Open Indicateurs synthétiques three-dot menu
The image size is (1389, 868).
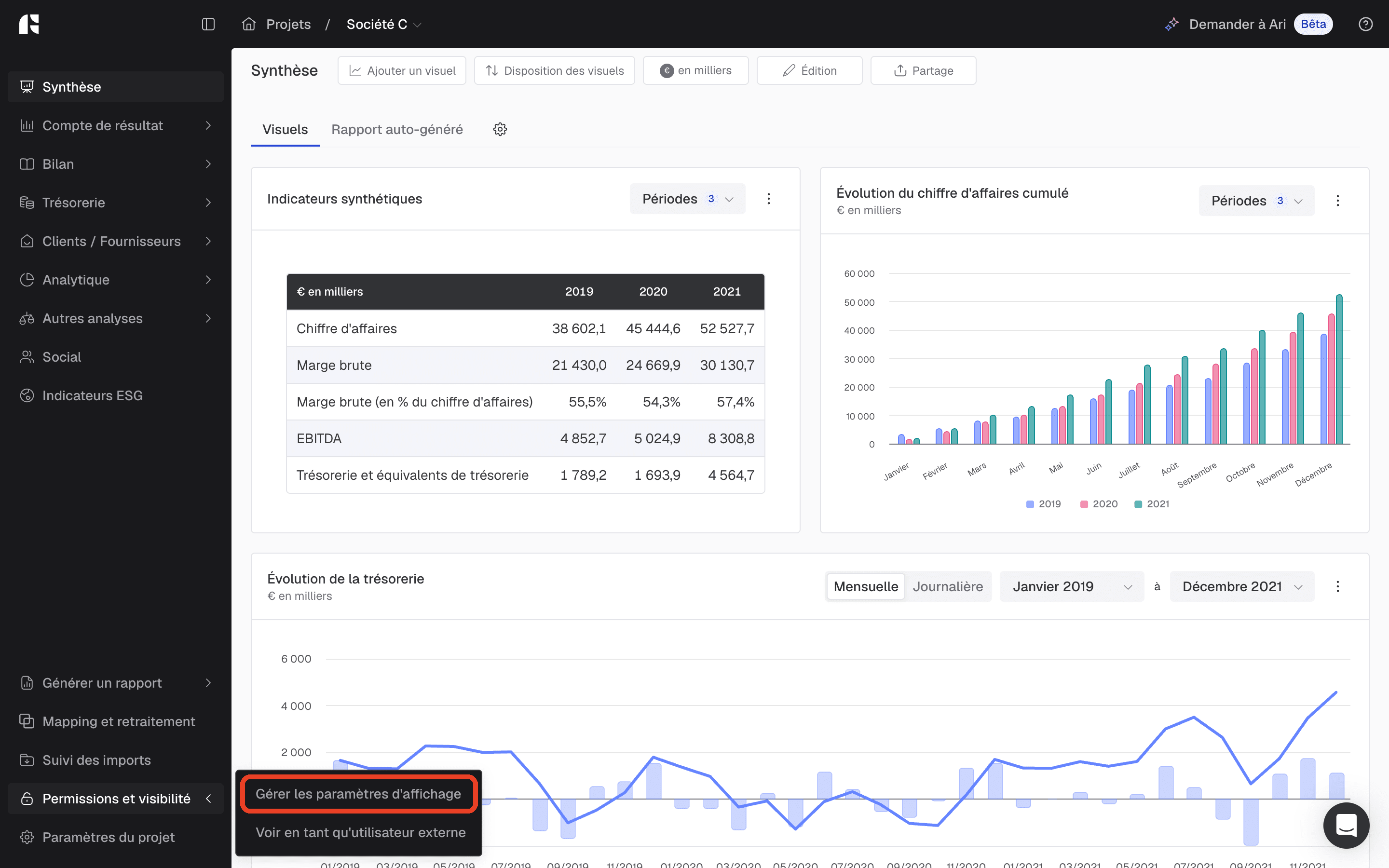coord(769,199)
